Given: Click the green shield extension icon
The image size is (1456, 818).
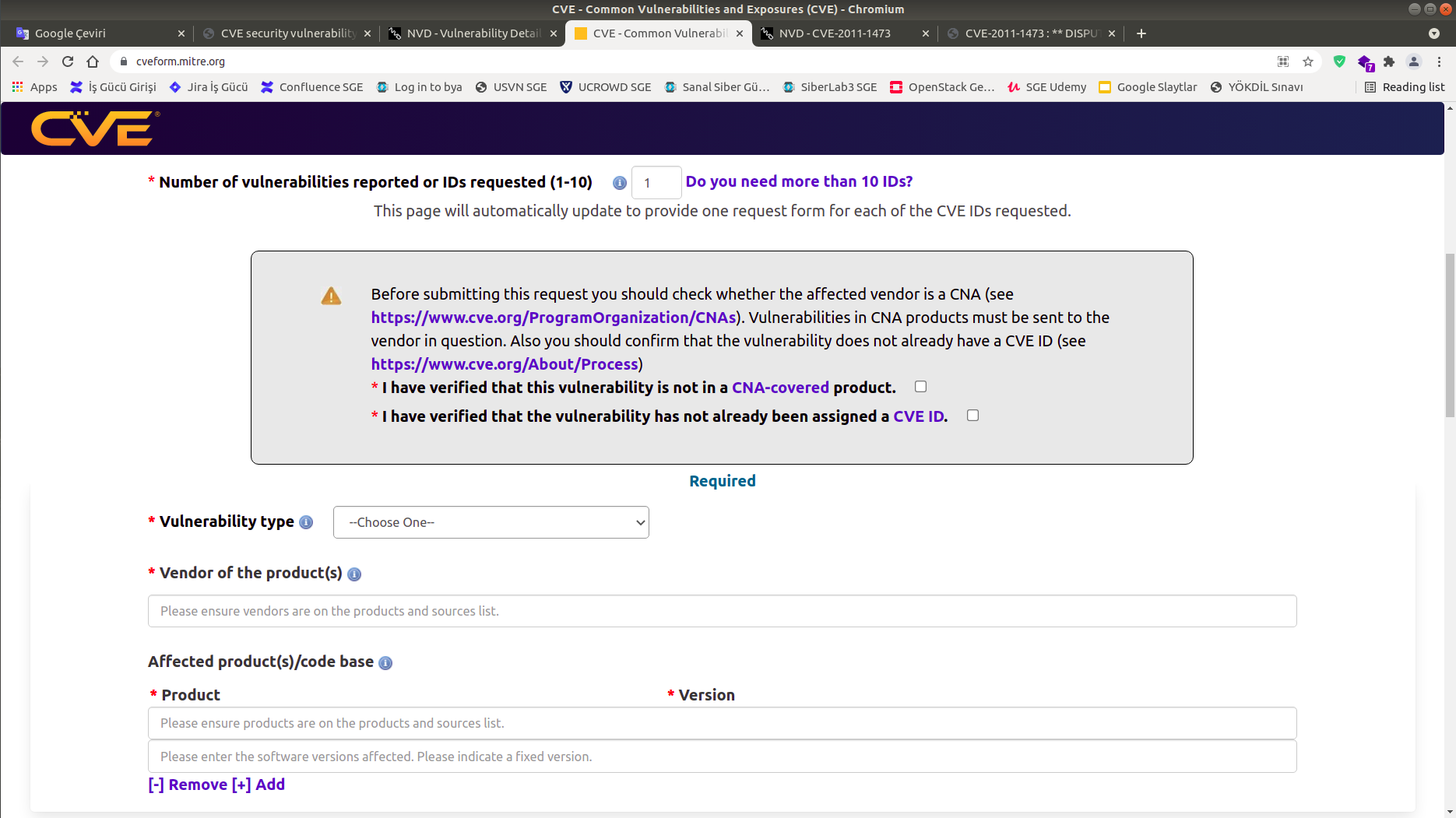Looking at the screenshot, I should click(1339, 61).
